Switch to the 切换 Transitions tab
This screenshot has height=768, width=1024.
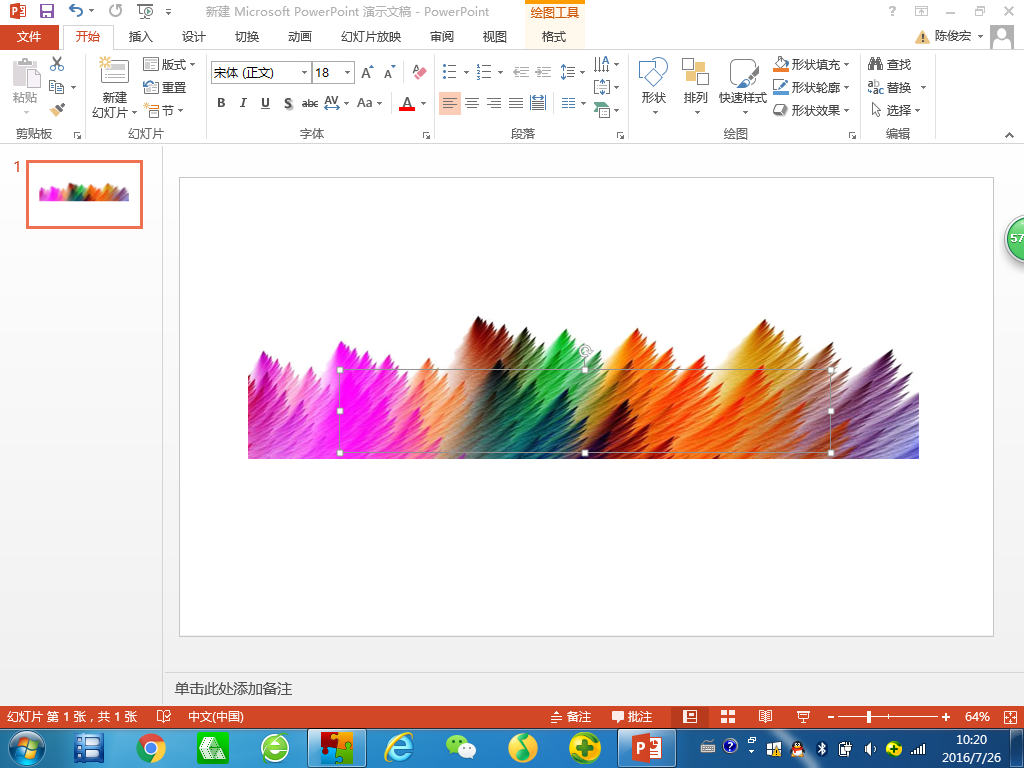[x=247, y=37]
